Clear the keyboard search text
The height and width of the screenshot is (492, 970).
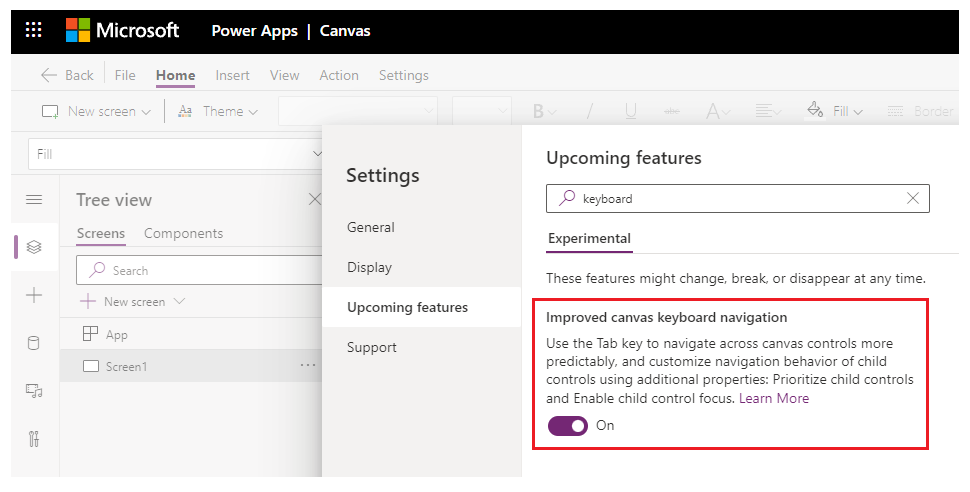point(912,198)
